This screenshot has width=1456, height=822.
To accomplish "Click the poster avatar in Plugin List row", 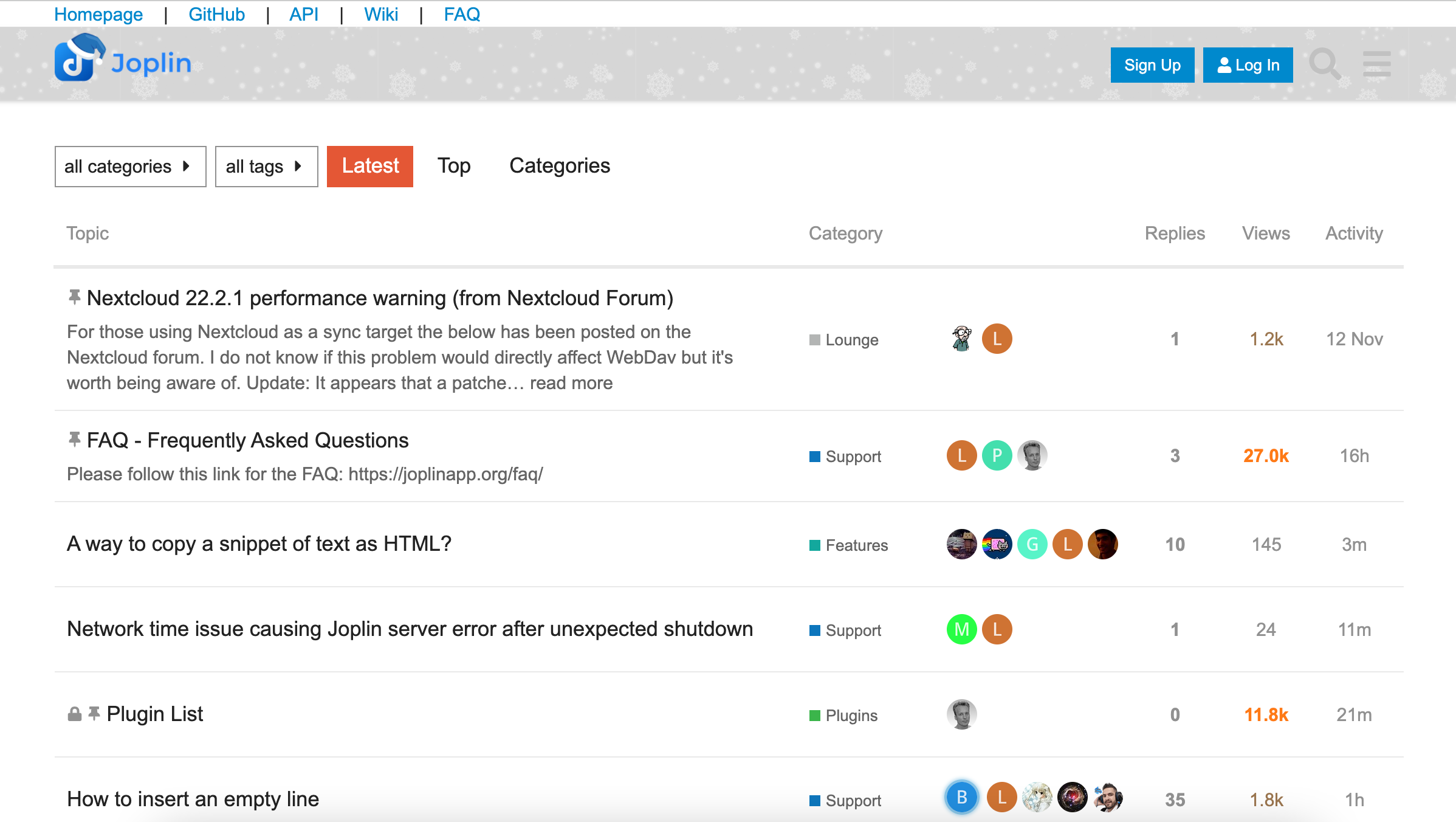I will pyautogui.click(x=961, y=714).
